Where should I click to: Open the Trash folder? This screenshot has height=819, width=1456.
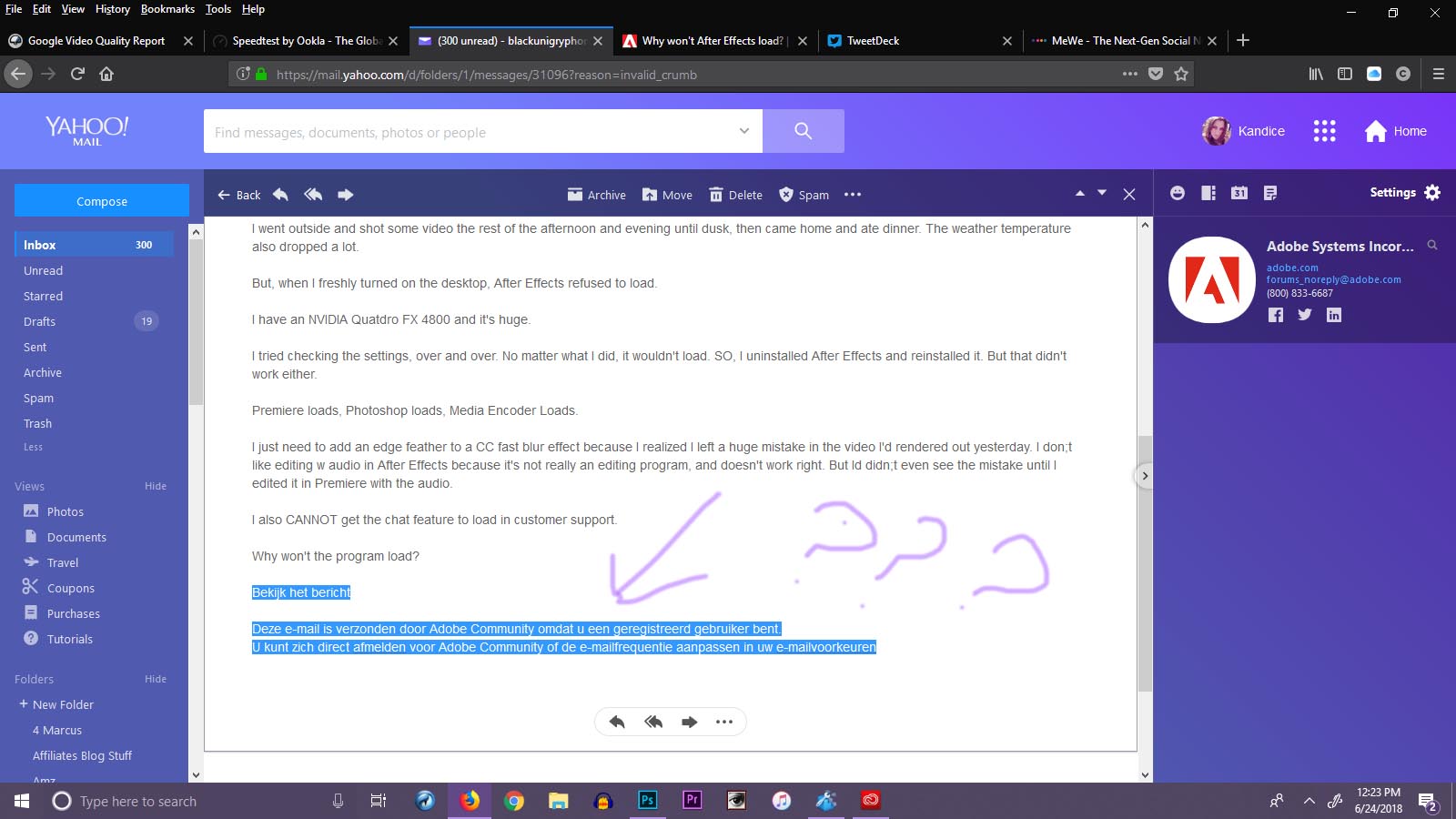pyautogui.click(x=37, y=423)
